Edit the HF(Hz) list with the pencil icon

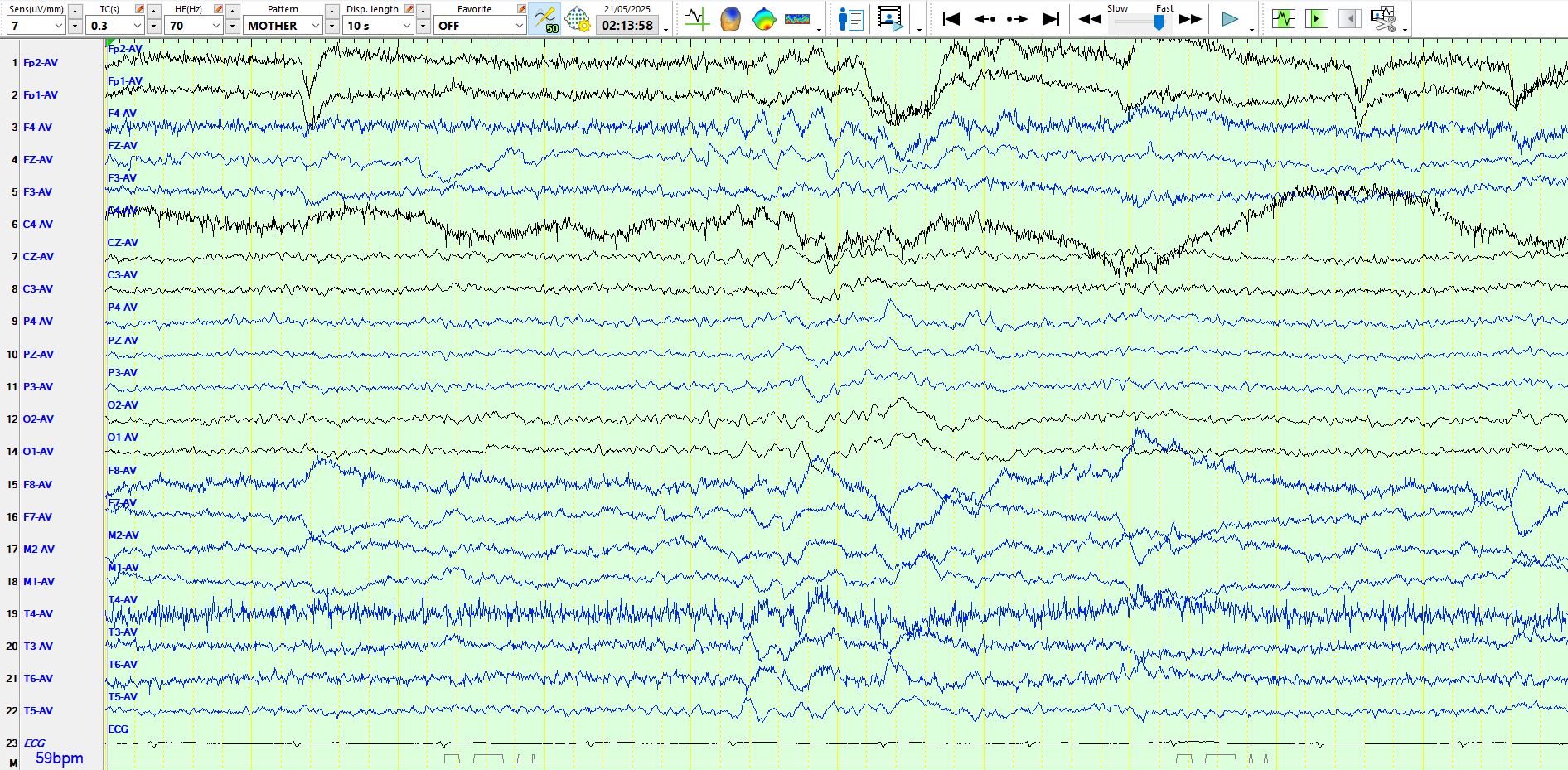click(x=218, y=9)
